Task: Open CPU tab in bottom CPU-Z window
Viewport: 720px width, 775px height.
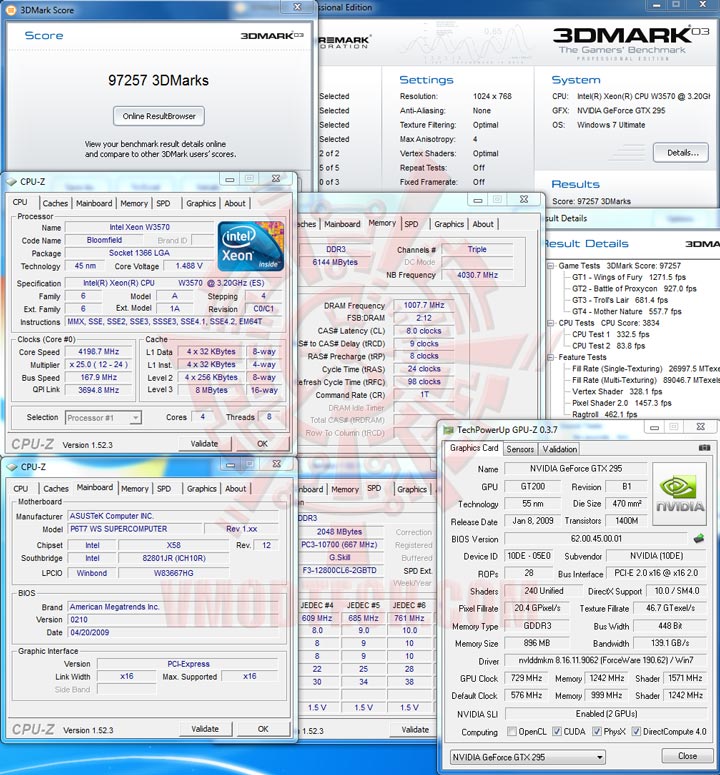Action: [x=21, y=488]
